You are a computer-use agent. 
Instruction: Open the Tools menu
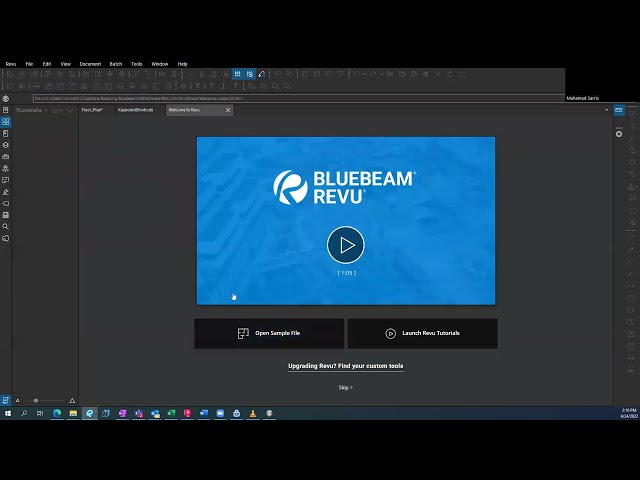click(x=137, y=64)
